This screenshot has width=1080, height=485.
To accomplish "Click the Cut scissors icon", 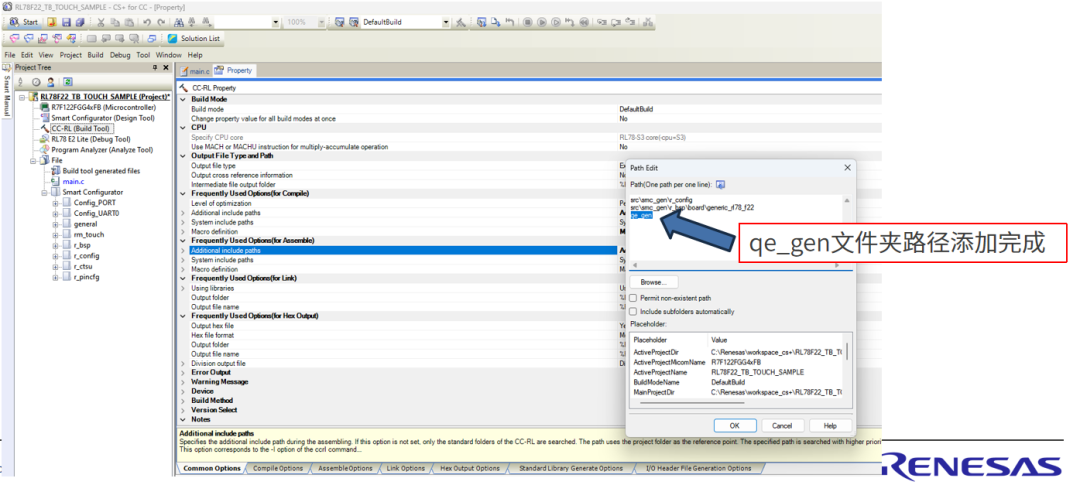I will [101, 22].
